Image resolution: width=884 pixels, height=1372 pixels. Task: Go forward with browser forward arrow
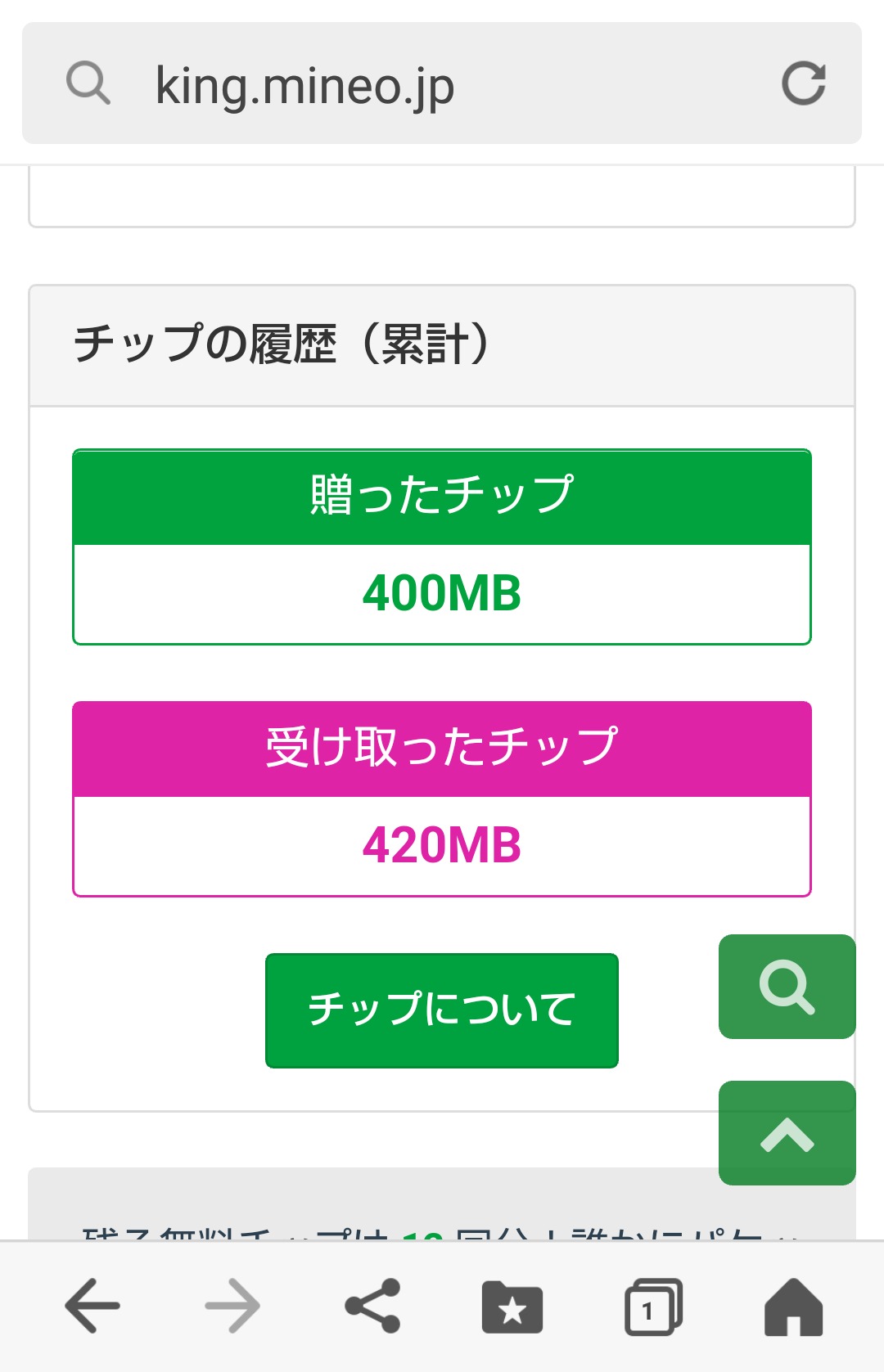232,1306
